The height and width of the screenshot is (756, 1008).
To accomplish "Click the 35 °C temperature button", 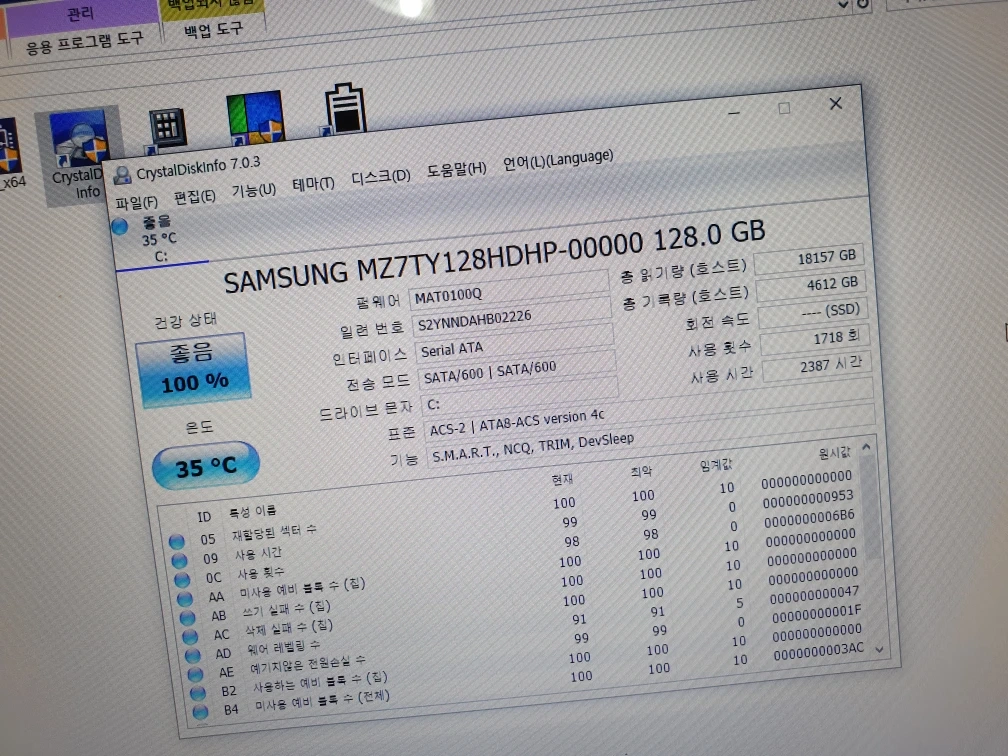I will (206, 466).
